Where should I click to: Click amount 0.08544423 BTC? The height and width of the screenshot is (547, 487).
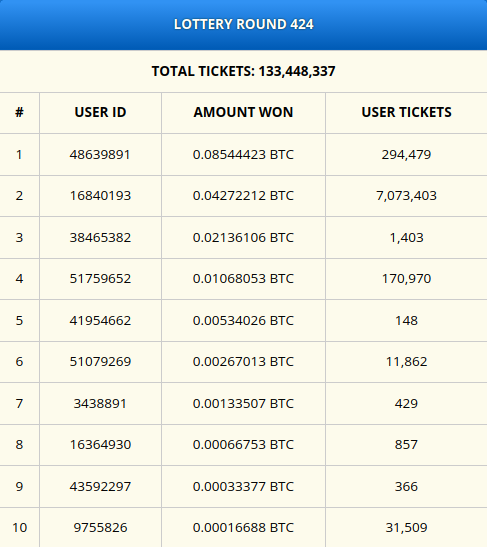244,155
